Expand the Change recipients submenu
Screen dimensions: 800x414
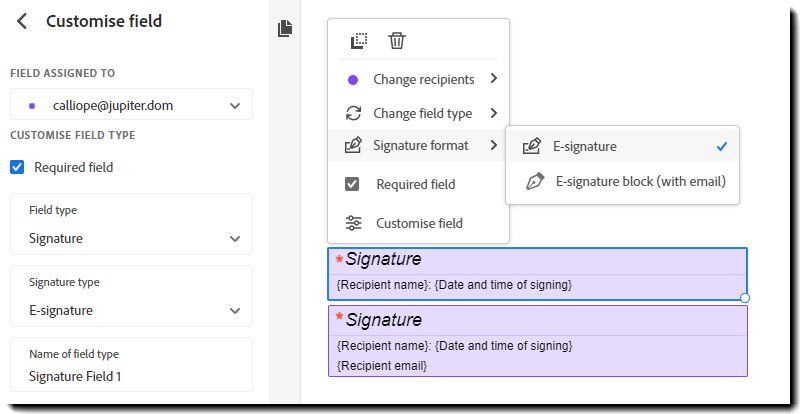(418, 79)
